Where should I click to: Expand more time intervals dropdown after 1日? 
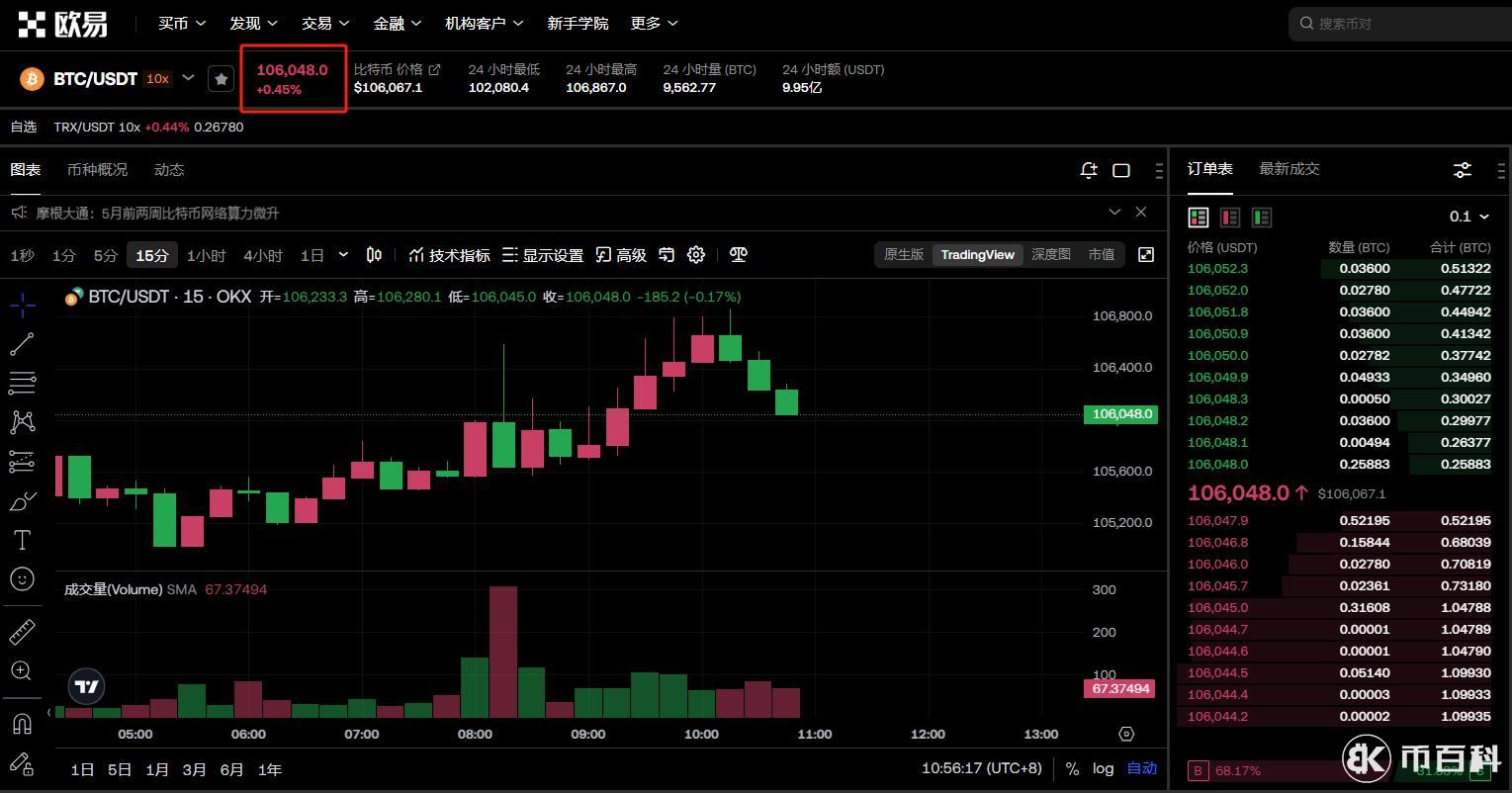click(343, 255)
